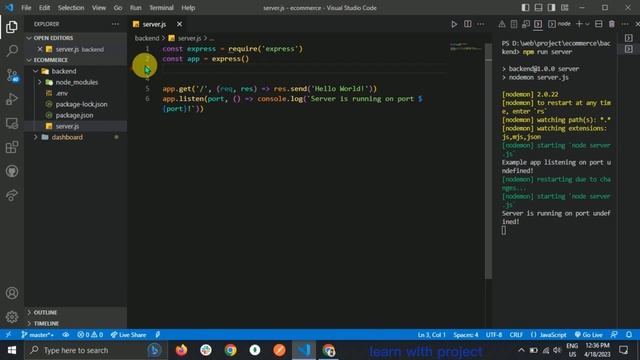The width and height of the screenshot is (640, 360).
Task: Toggle Panel layout button in title bar
Action: tap(538, 8)
